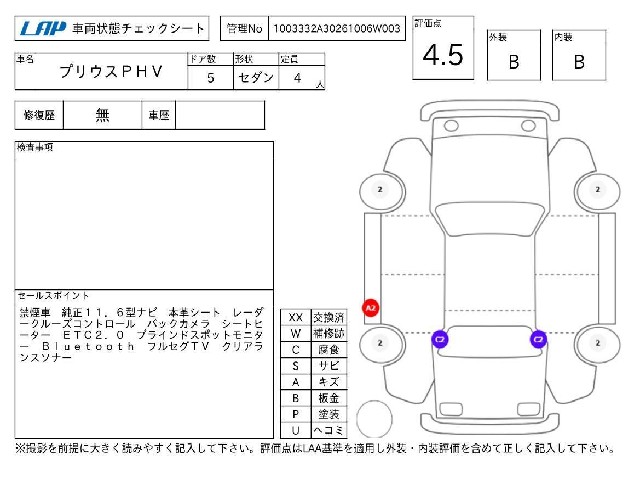Click the 定員 column header
Screen dimensions: 640x480
tap(289, 59)
